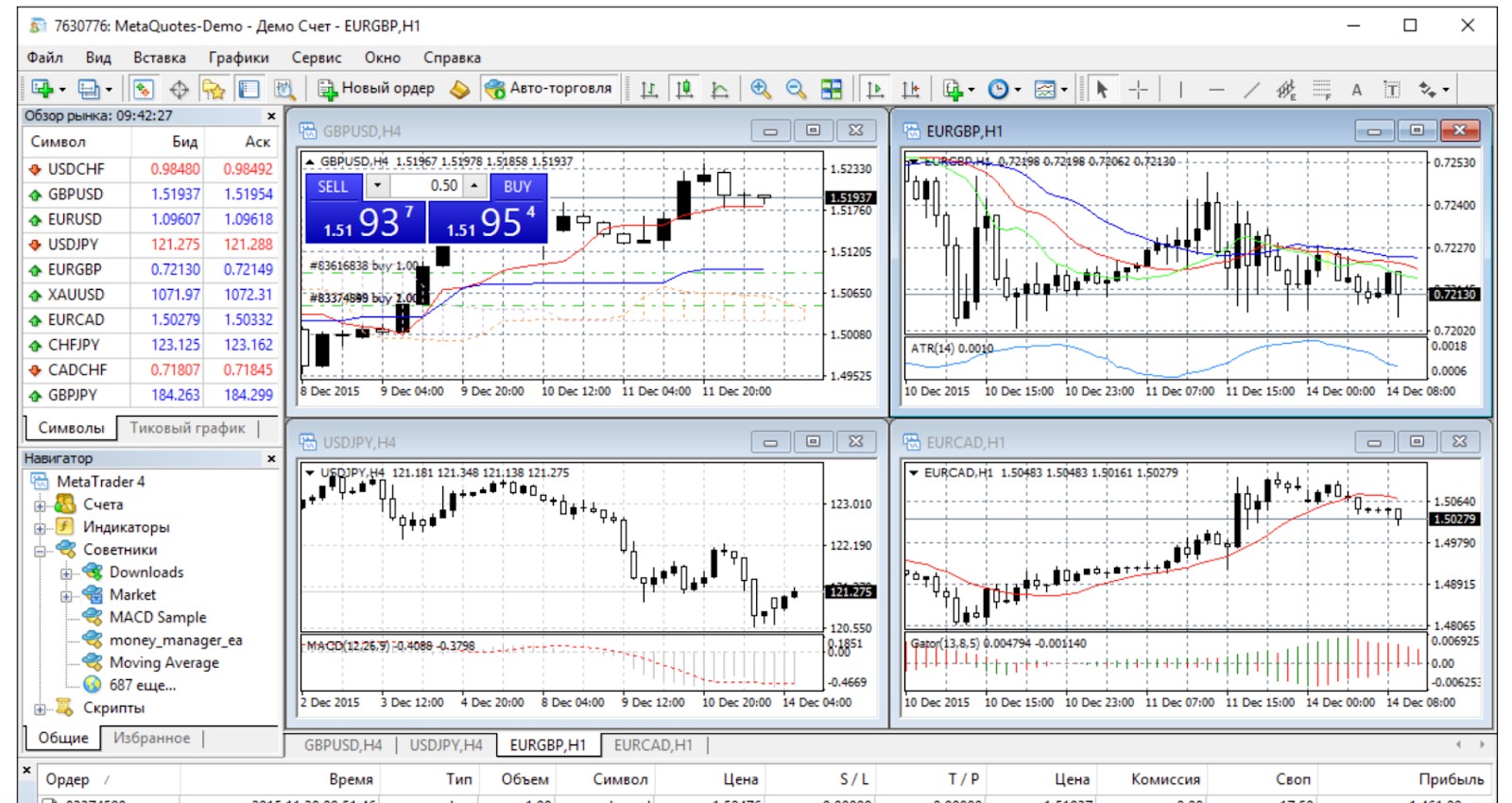Select money_manager_ea expert advisor
Screen dimensions: 1512x803
point(176,640)
